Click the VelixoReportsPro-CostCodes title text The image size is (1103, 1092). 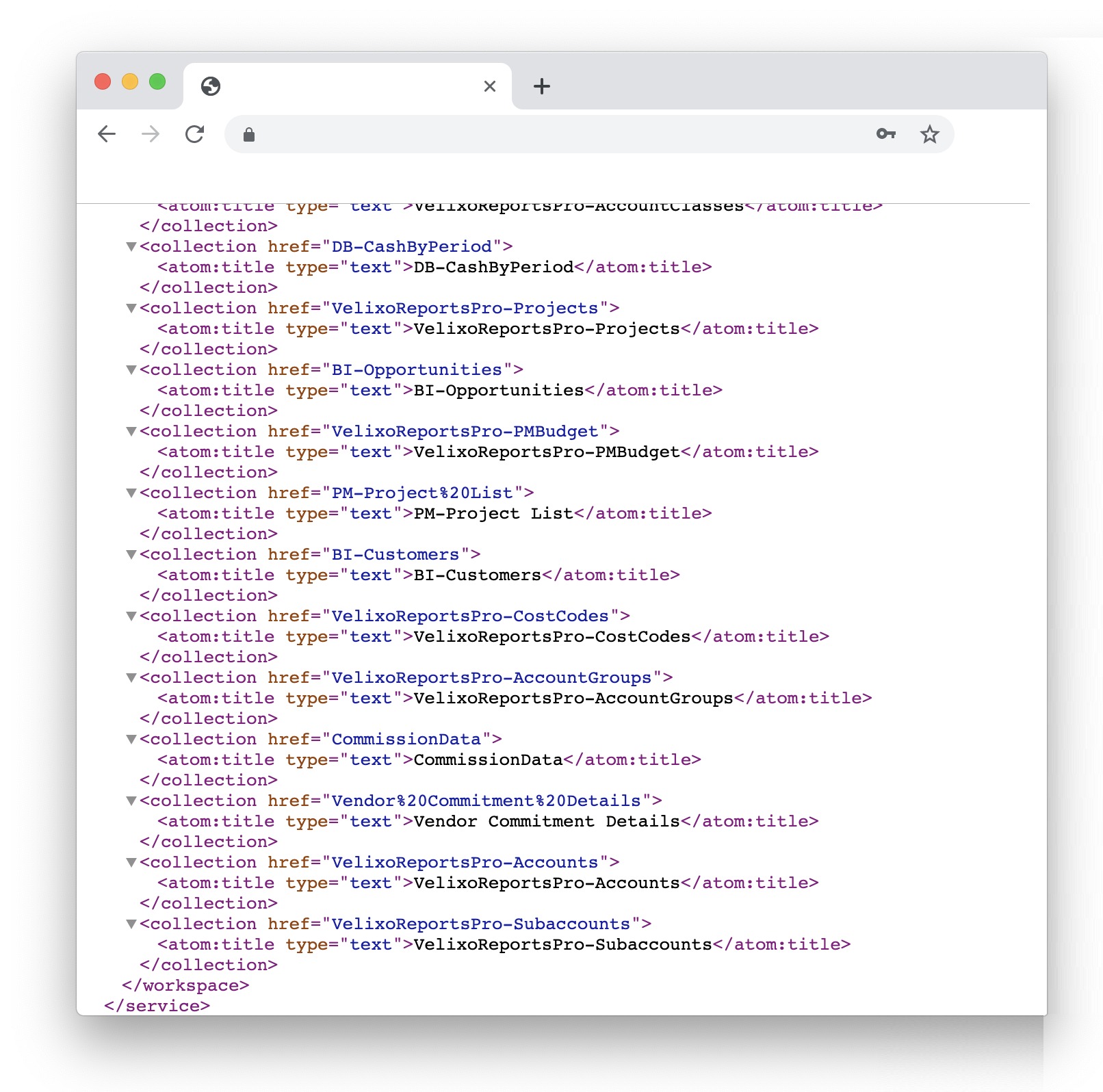click(x=553, y=636)
